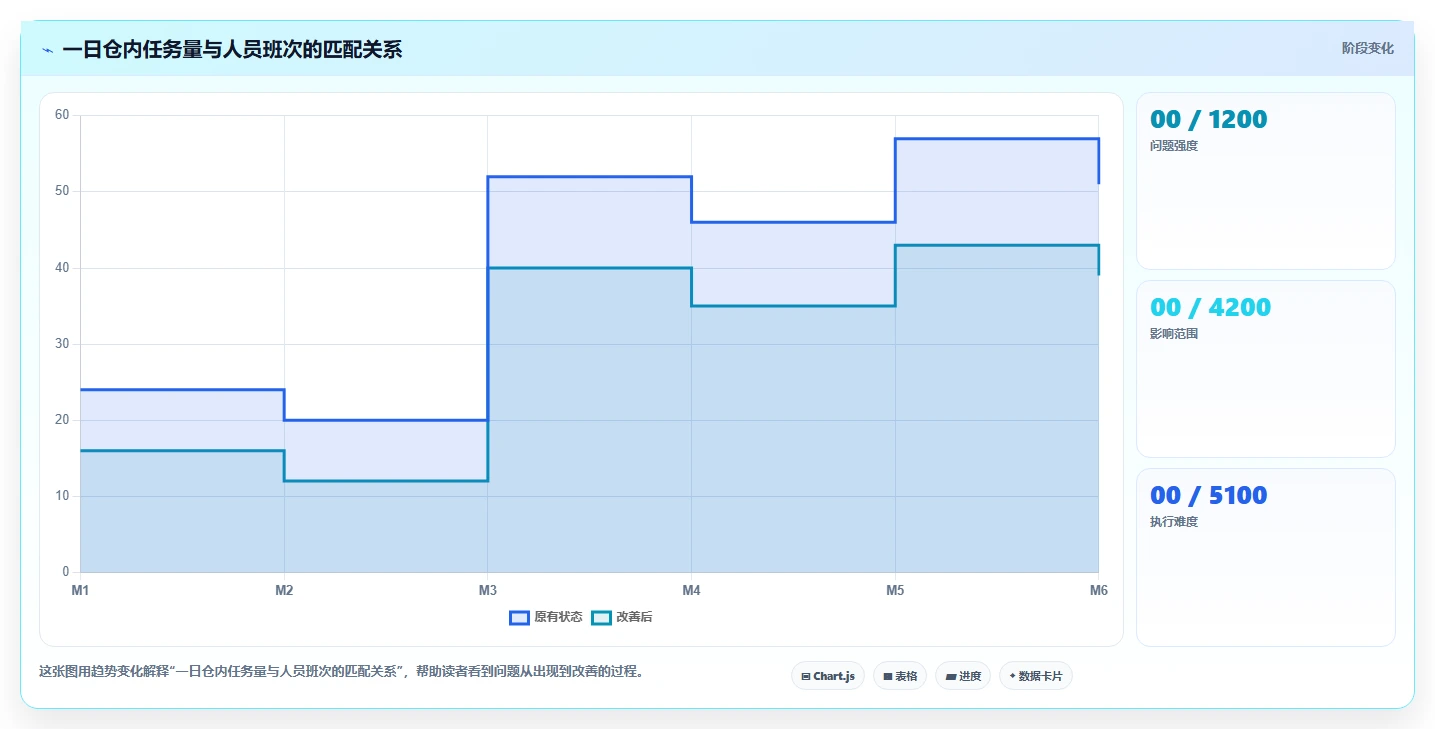Click the M6 axis label

1099,591
